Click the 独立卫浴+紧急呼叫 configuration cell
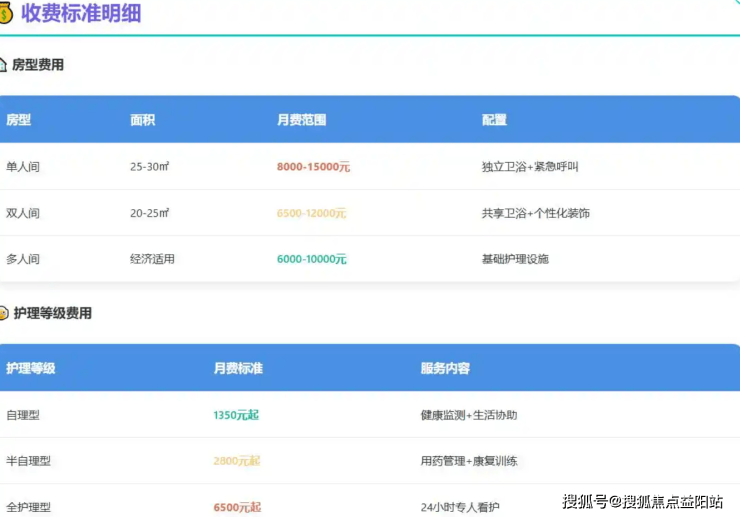This screenshot has height=517, width=740. (x=530, y=167)
